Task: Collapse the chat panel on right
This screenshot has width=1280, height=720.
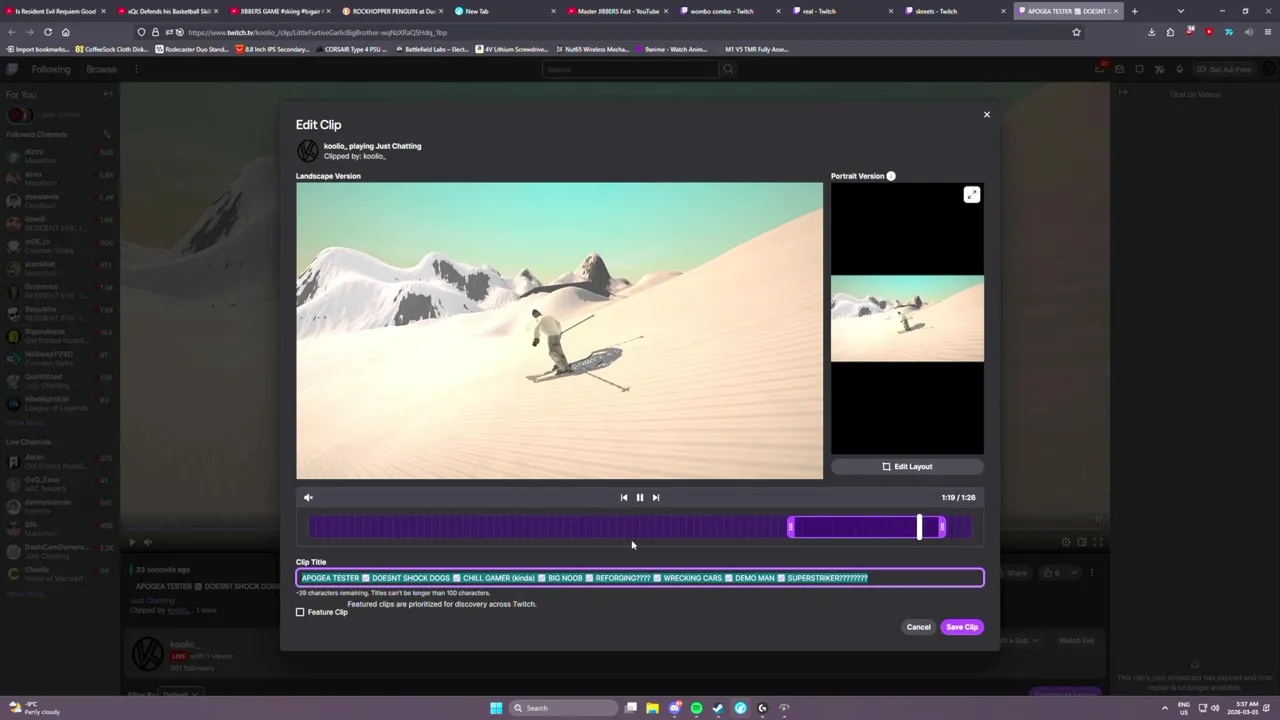Action: (1123, 93)
